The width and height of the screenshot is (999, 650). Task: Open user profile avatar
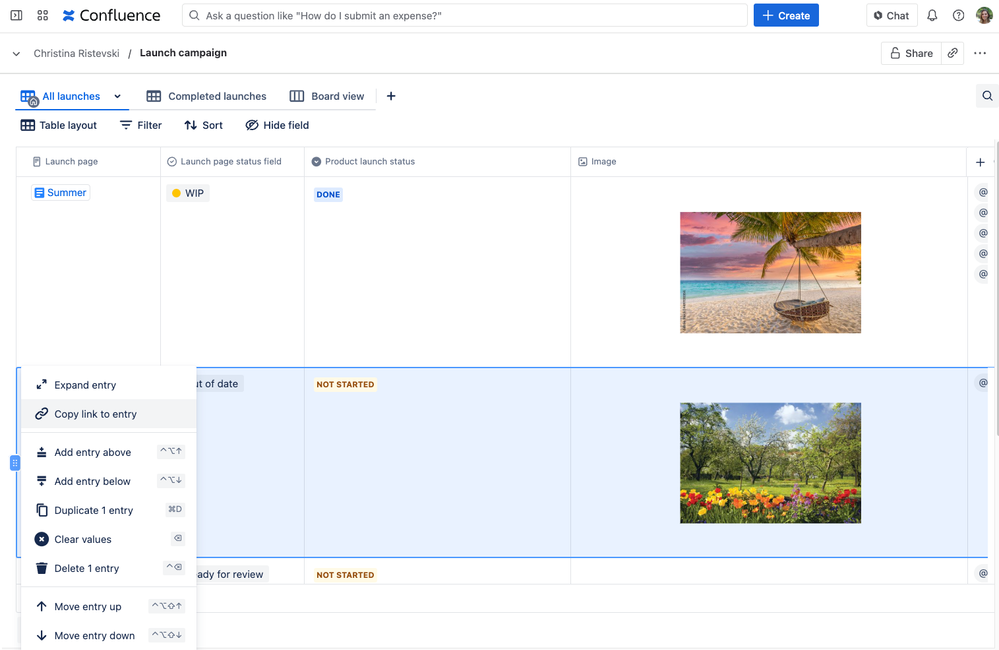[984, 15]
